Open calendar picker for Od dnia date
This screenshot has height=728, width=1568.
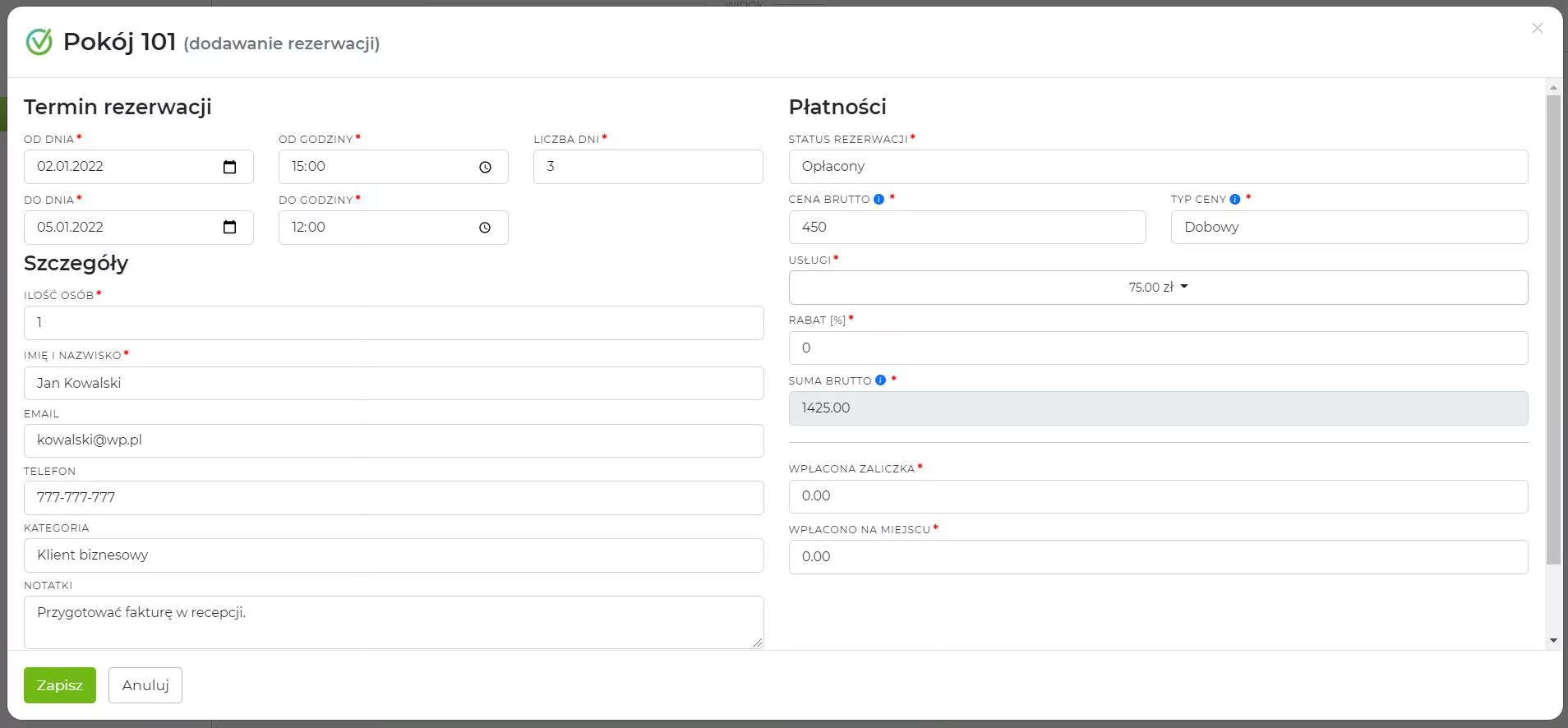pos(229,167)
